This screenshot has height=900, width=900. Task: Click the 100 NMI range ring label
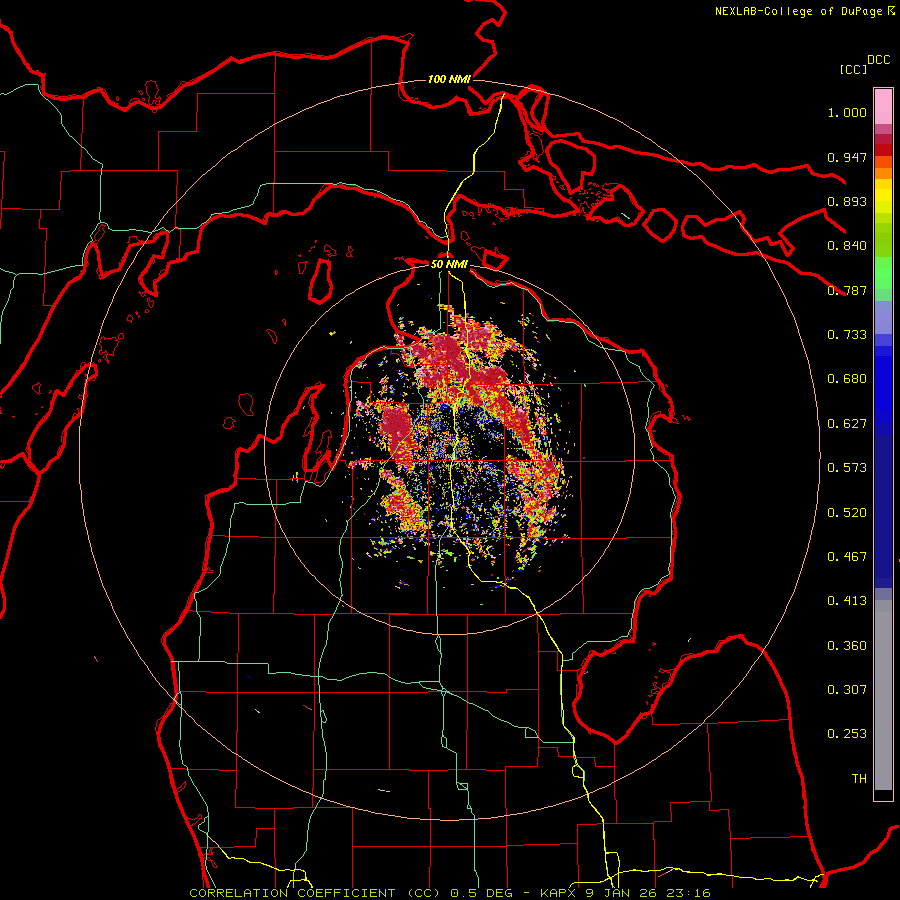[x=449, y=79]
